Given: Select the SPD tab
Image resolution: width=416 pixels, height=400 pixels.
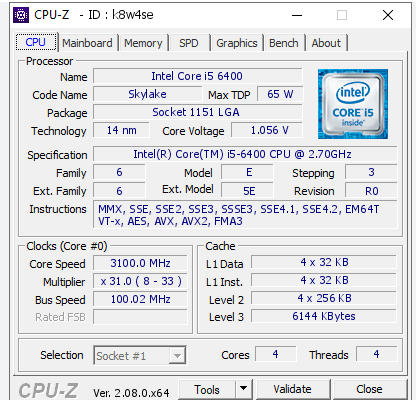Looking at the screenshot, I should (x=189, y=43).
